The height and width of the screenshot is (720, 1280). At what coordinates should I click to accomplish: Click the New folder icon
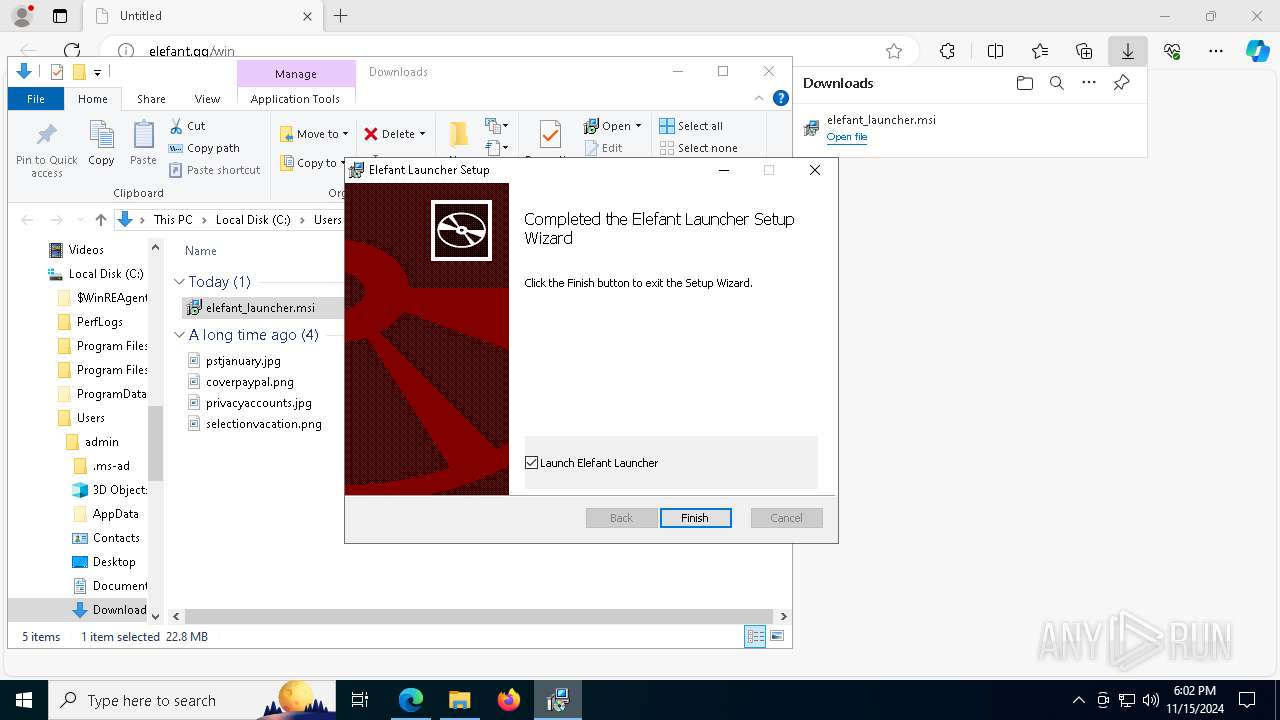pyautogui.click(x=458, y=135)
